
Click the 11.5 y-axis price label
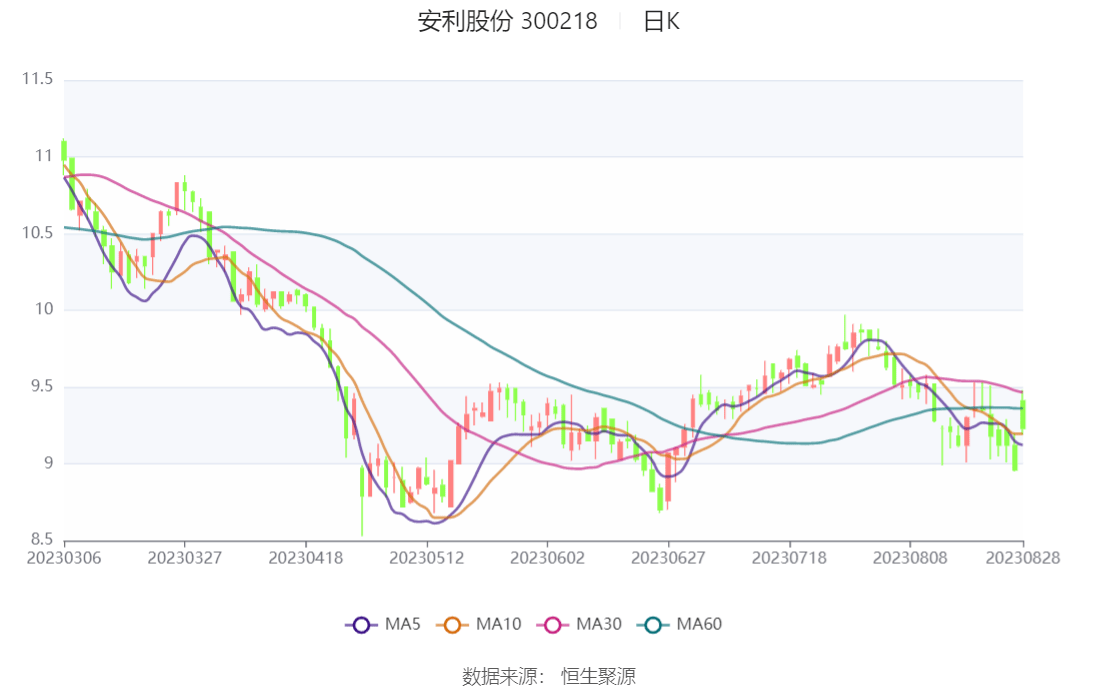(36, 79)
